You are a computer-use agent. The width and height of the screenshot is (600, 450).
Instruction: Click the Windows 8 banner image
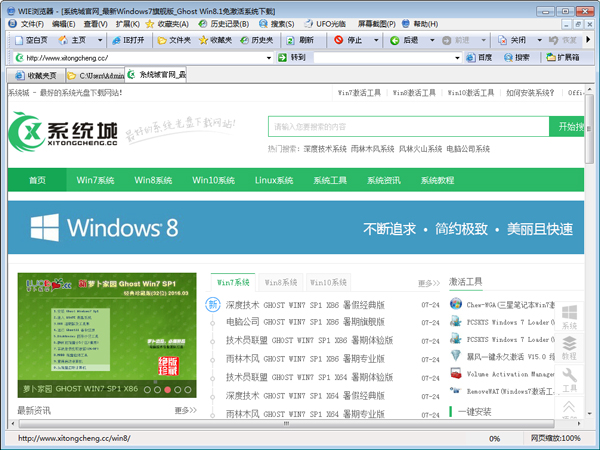click(296, 227)
